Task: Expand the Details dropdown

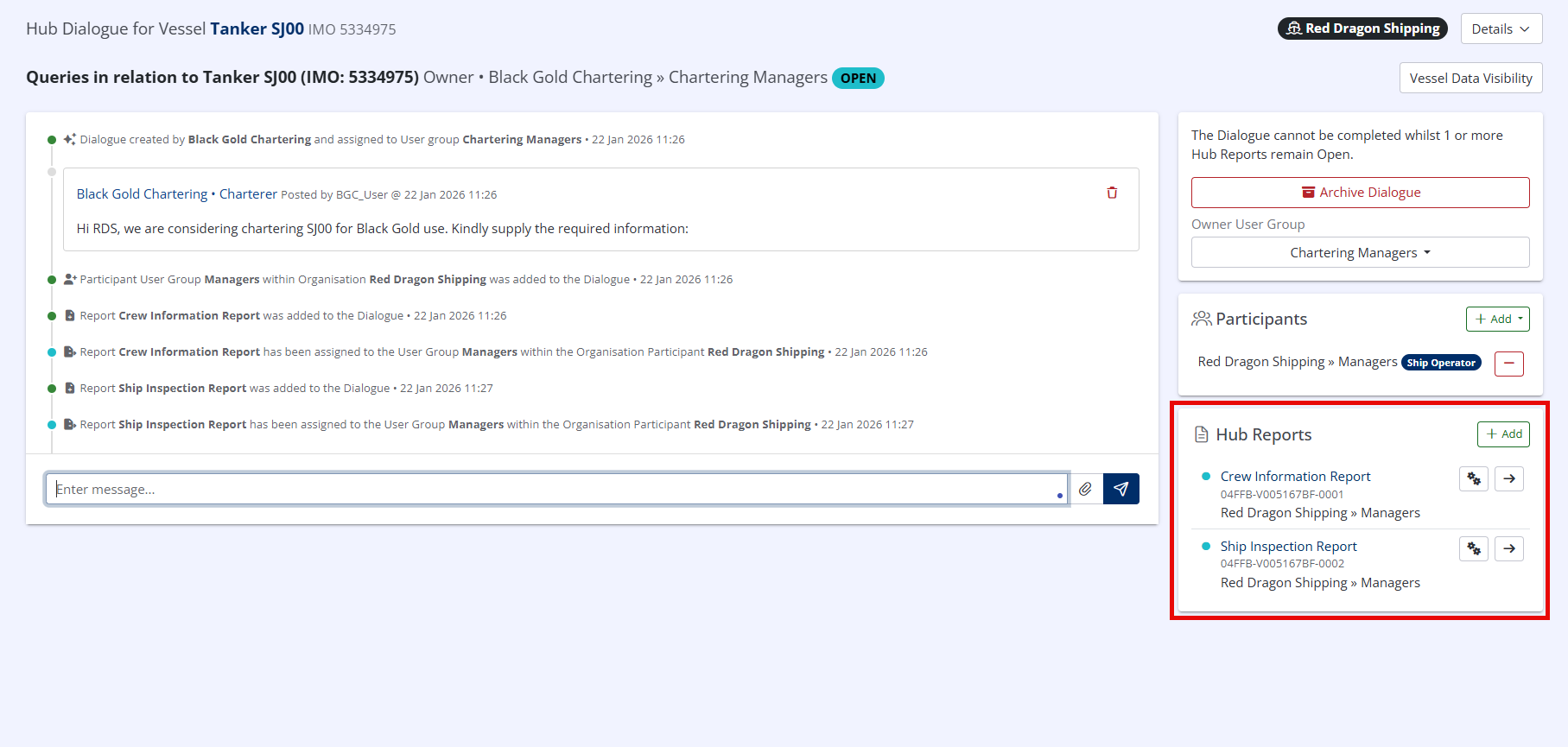Action: 1501,28
